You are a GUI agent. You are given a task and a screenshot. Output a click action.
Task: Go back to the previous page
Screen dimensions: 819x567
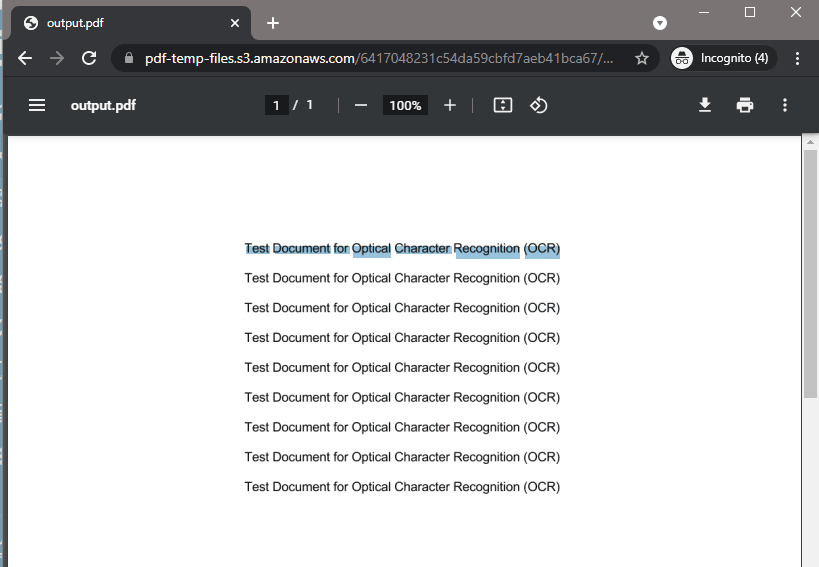[x=25, y=58]
